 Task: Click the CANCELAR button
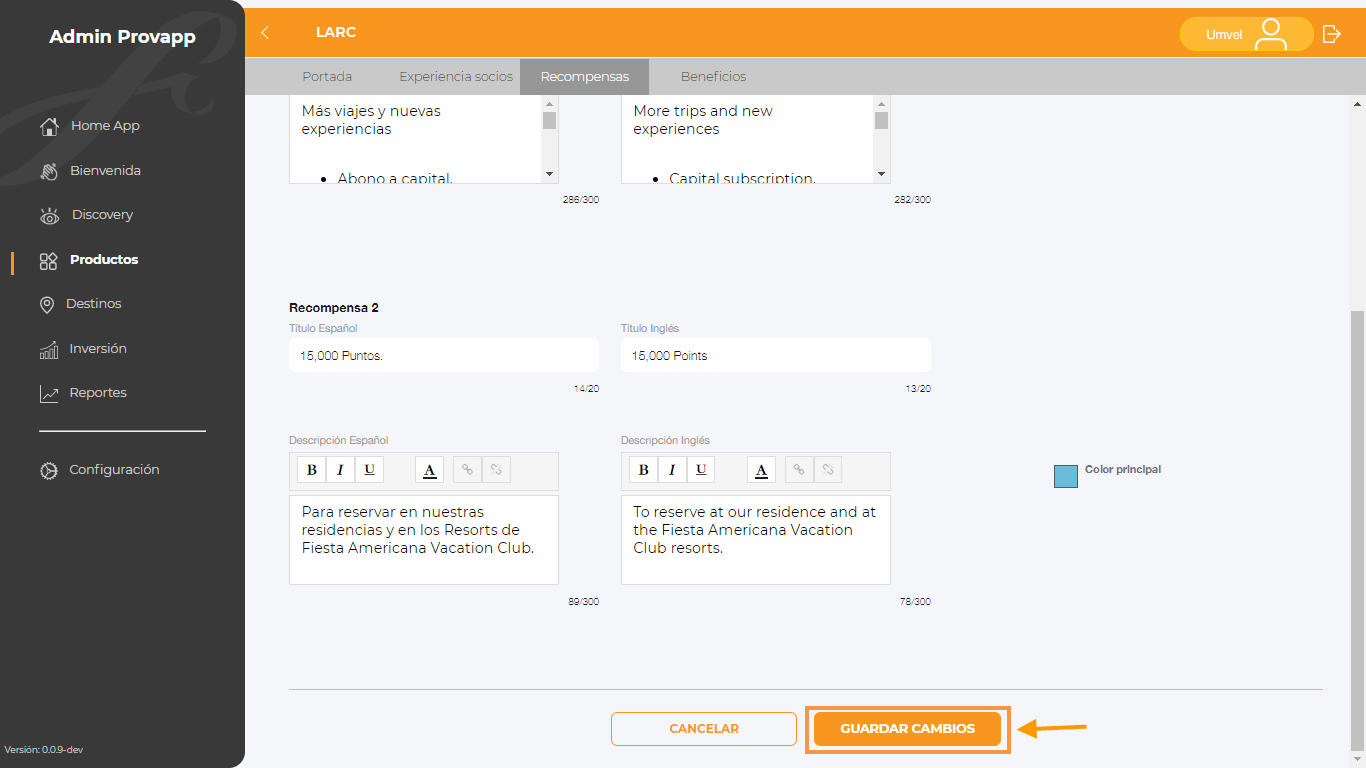pos(704,729)
